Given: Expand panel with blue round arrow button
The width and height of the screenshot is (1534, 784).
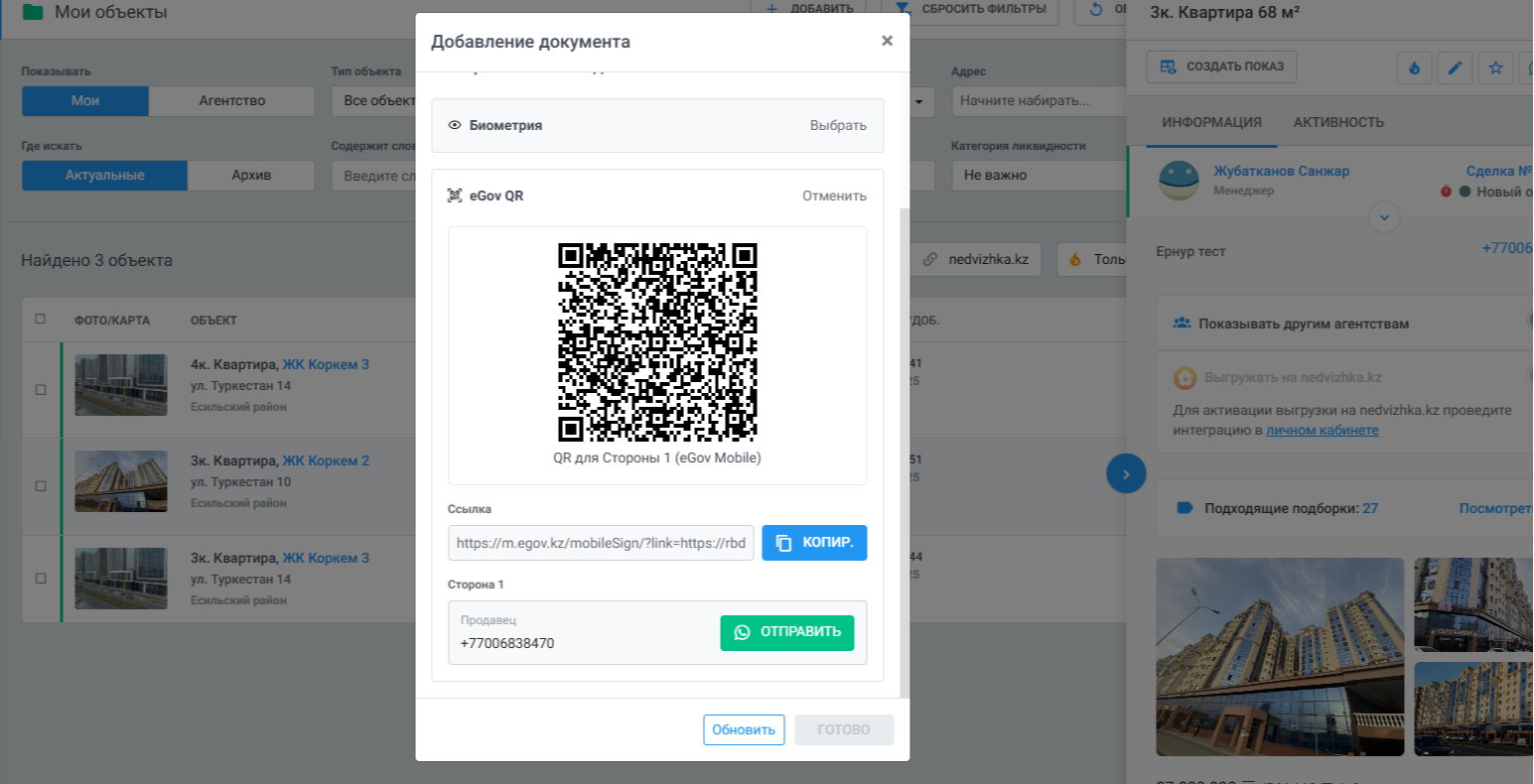Looking at the screenshot, I should pyautogui.click(x=1126, y=474).
